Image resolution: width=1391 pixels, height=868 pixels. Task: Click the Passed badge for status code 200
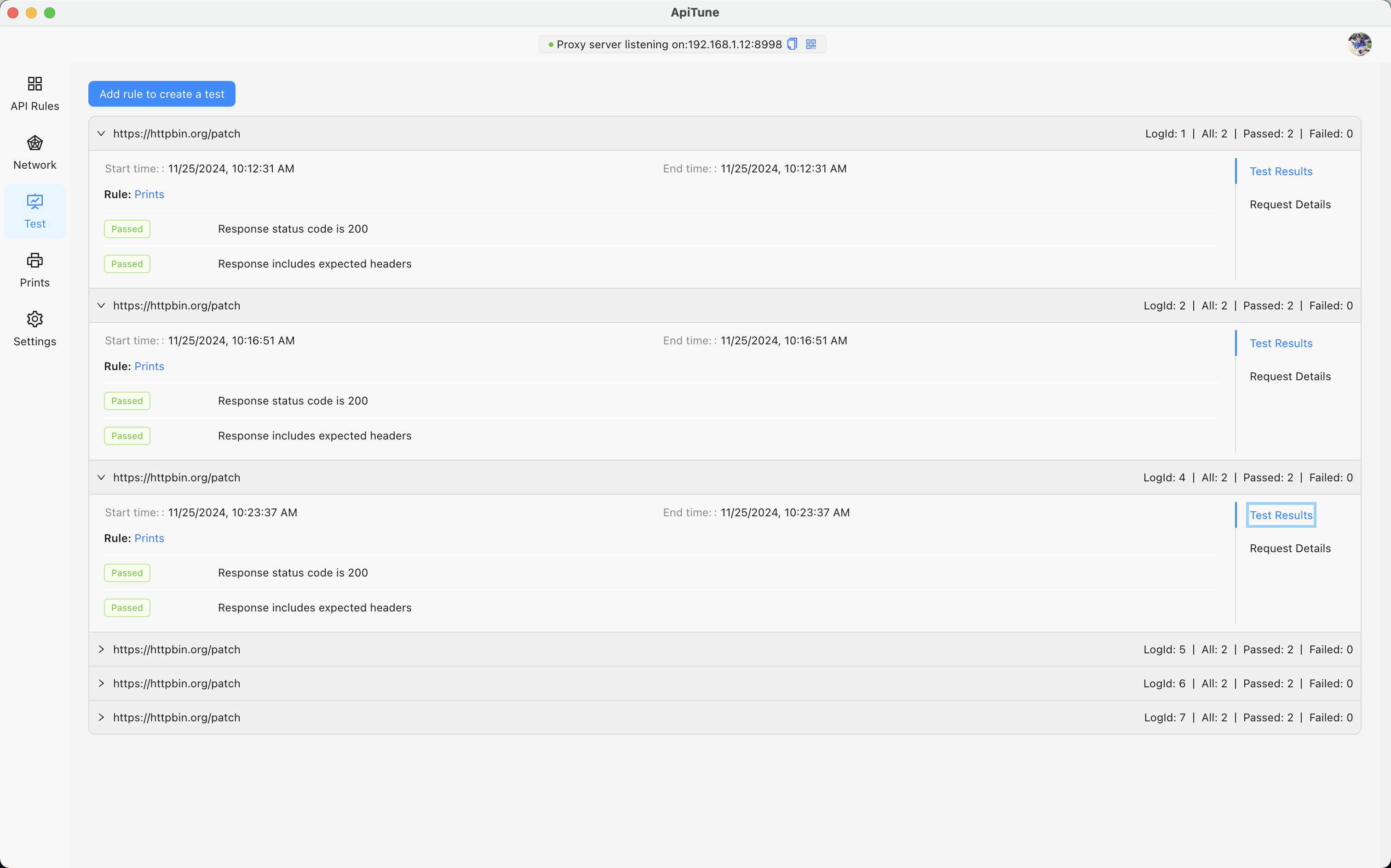click(126, 228)
